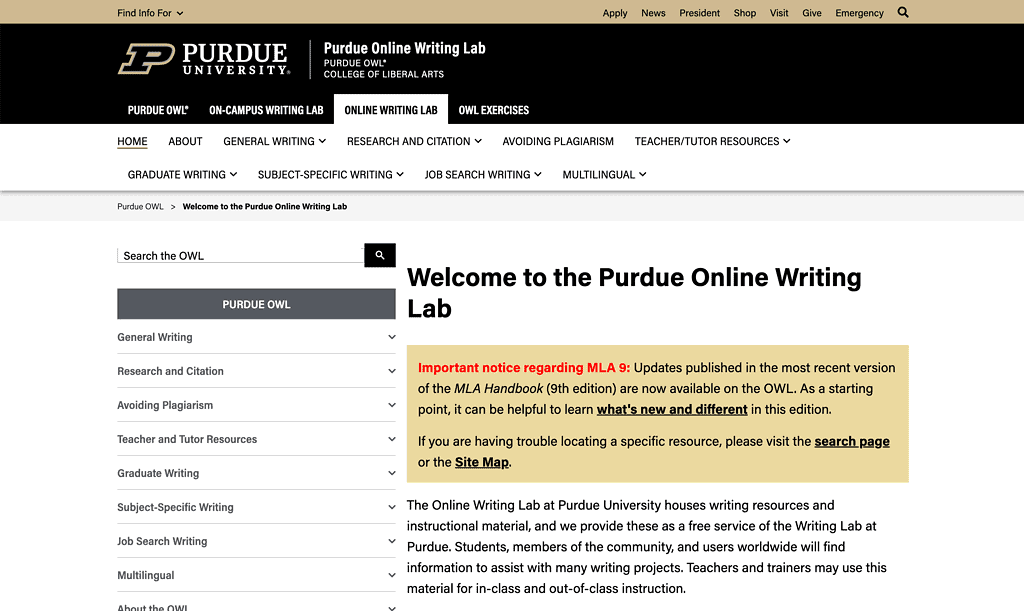The image size is (1024, 611).
Task: Expand Subject-Specific Writing nav menu
Action: tap(330, 174)
